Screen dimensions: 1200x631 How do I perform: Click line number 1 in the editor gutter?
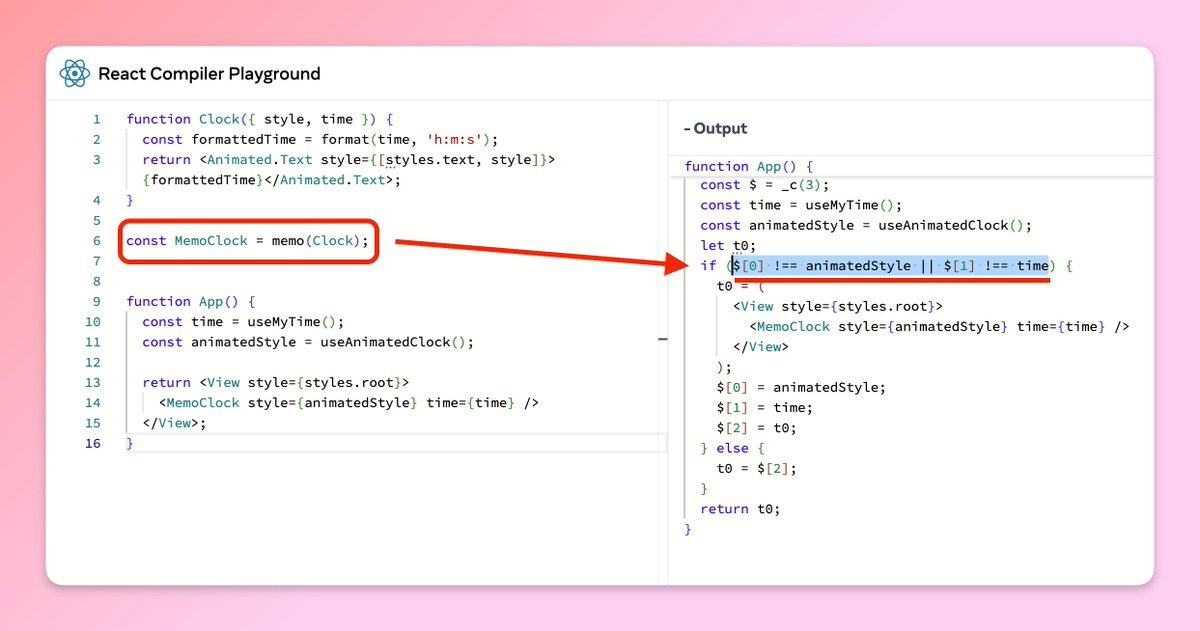pos(97,119)
